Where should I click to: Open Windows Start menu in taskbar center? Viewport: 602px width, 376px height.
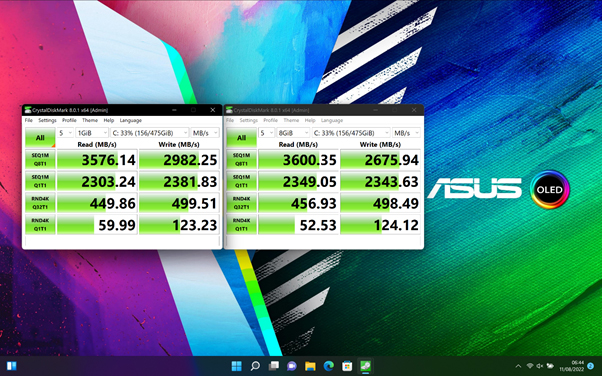(x=236, y=366)
